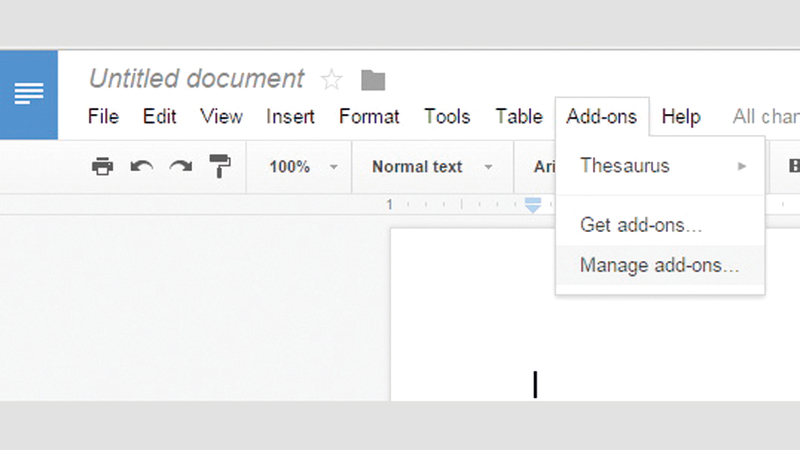Open the Insert menu
The height and width of the screenshot is (450, 800).
click(290, 117)
